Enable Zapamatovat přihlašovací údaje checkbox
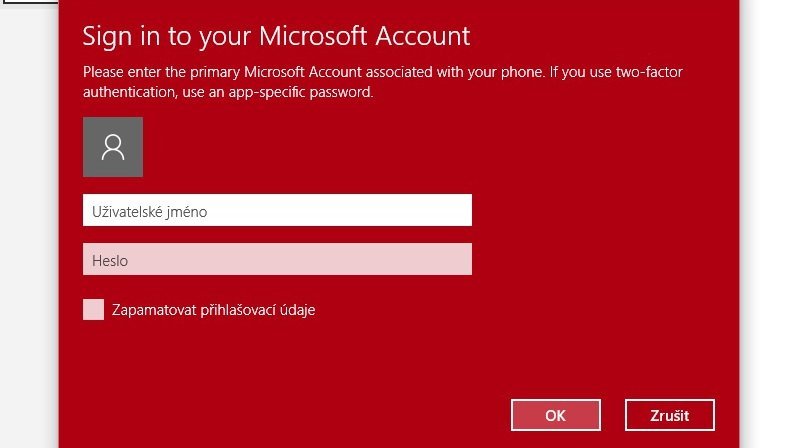This screenshot has width=797, height=448. [94, 310]
